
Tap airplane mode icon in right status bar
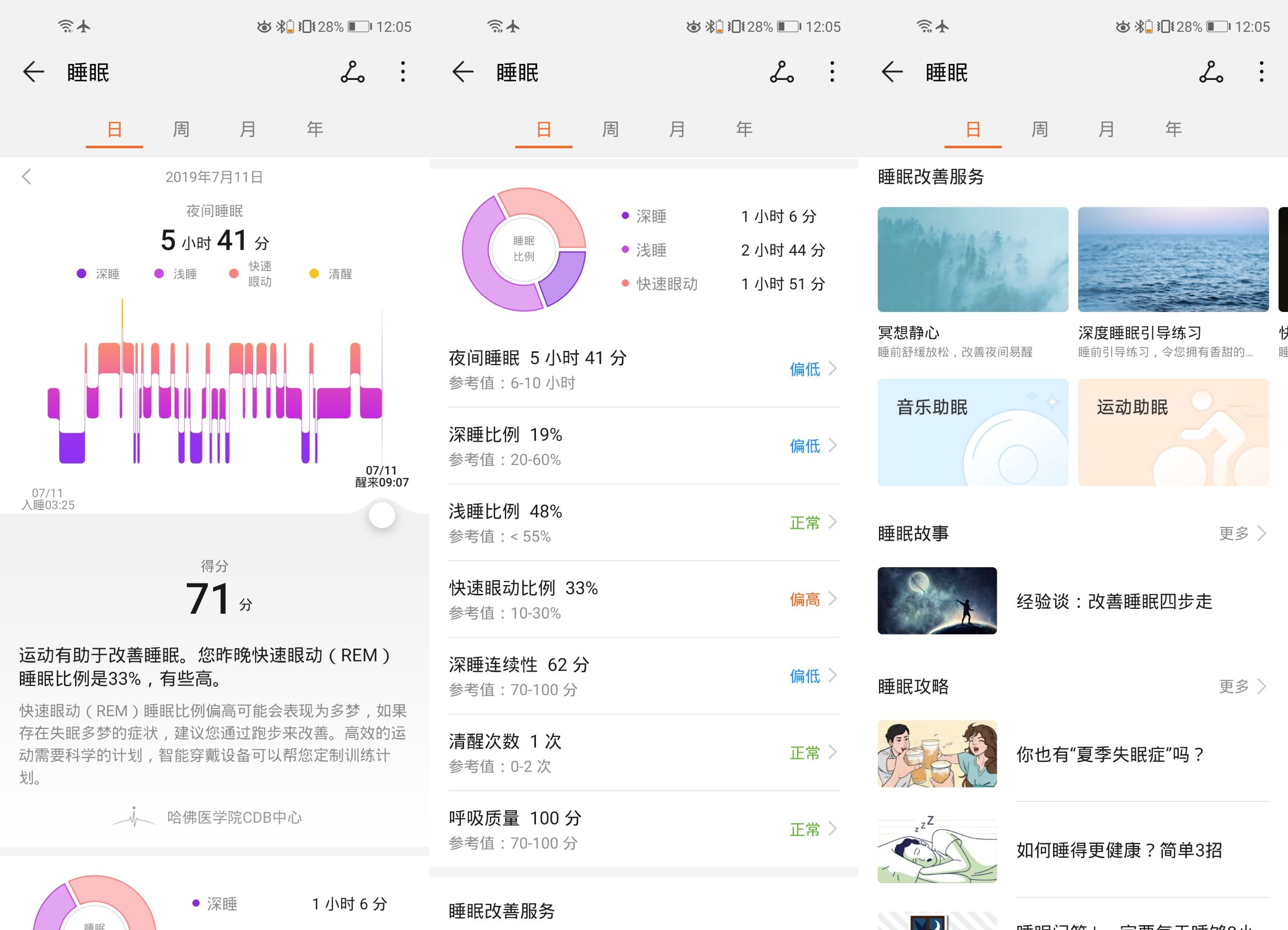click(942, 26)
